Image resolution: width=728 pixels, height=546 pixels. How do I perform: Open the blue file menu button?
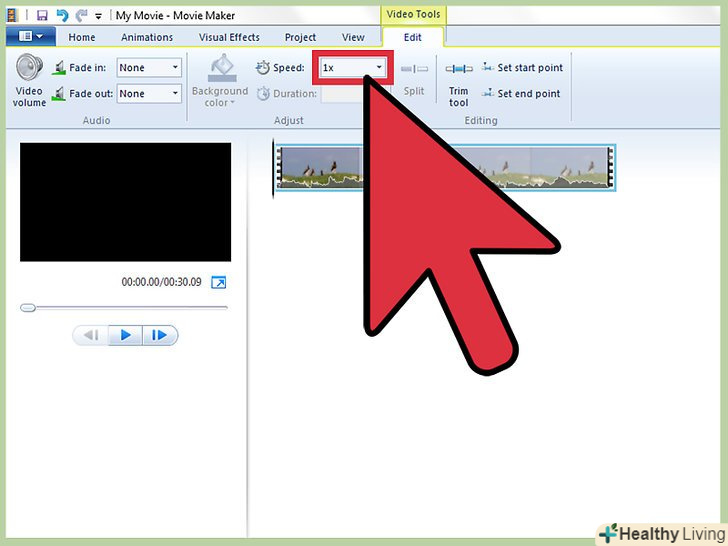31,36
